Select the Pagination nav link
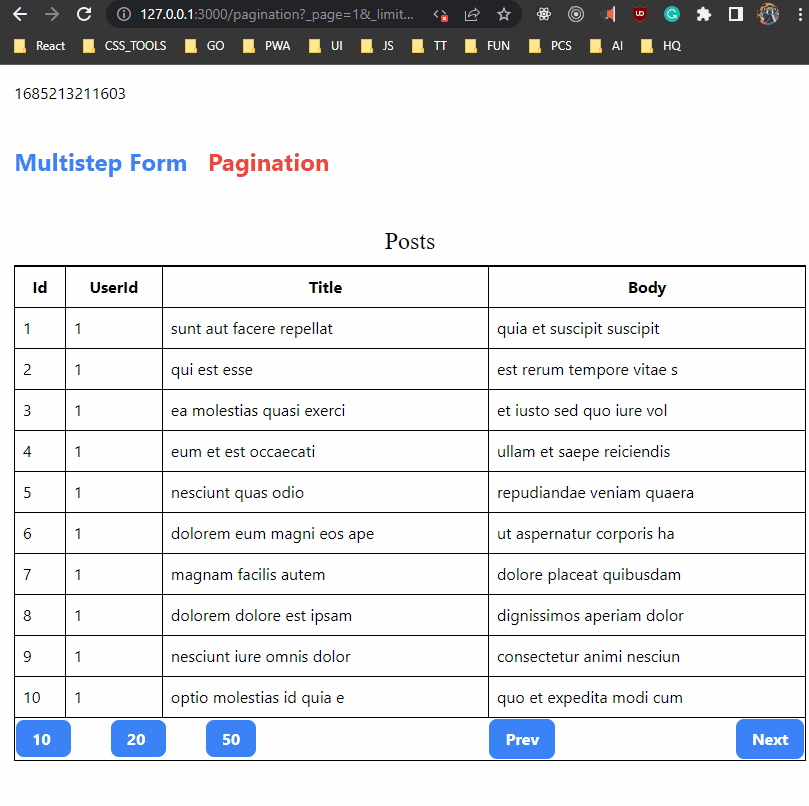The width and height of the screenshot is (809, 806). tap(268, 163)
